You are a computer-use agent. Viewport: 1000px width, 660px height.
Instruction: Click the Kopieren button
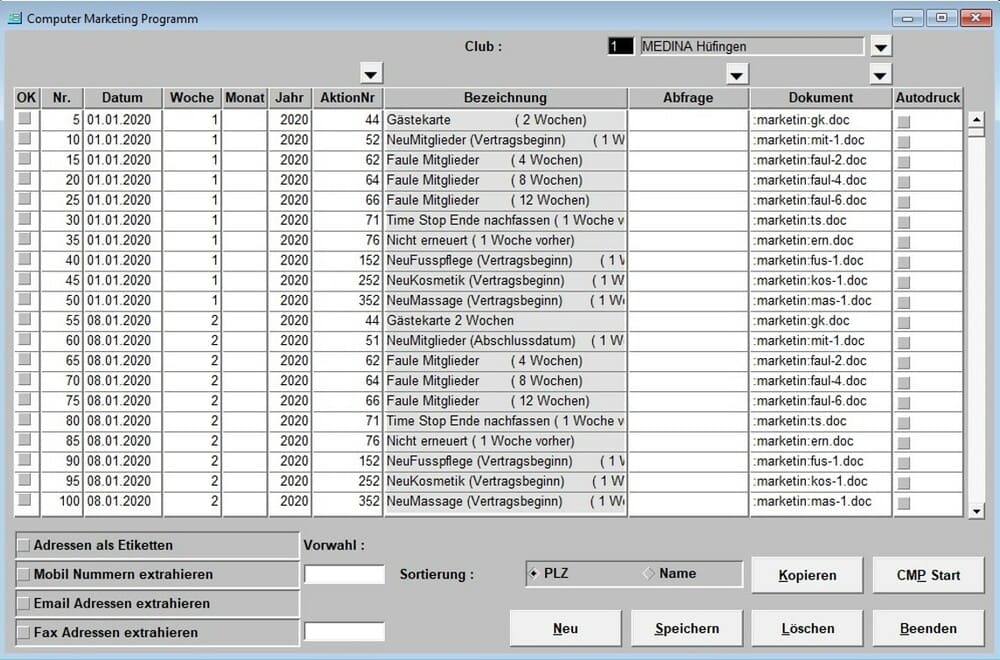[807, 576]
